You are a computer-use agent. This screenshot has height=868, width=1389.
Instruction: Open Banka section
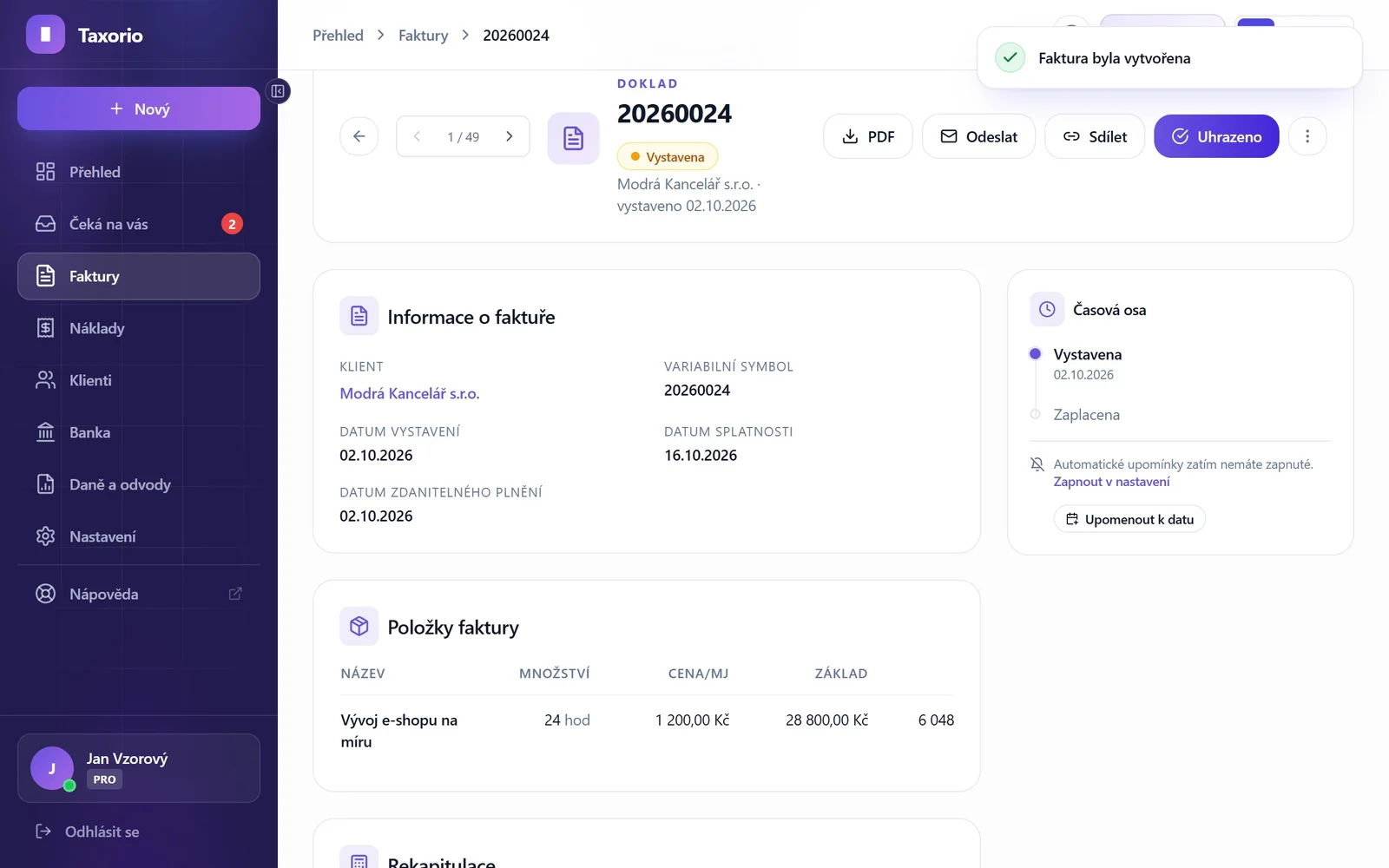139,432
